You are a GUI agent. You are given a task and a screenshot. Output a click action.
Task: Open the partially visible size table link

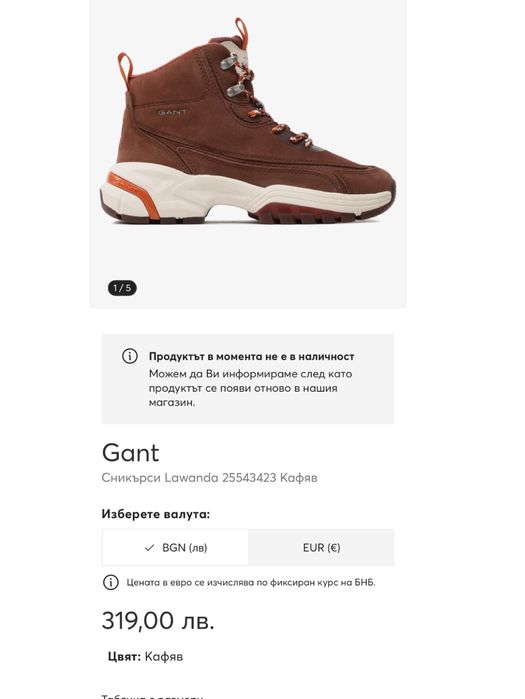(152, 696)
